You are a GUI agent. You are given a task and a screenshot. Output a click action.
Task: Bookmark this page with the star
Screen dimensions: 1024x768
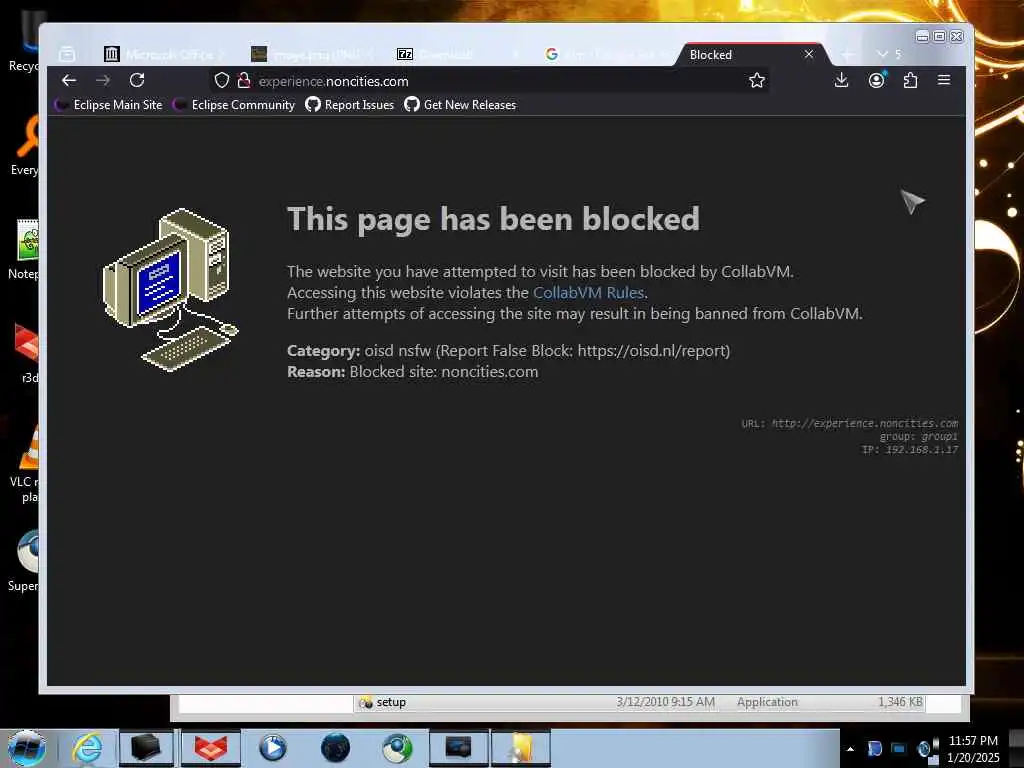click(x=757, y=80)
